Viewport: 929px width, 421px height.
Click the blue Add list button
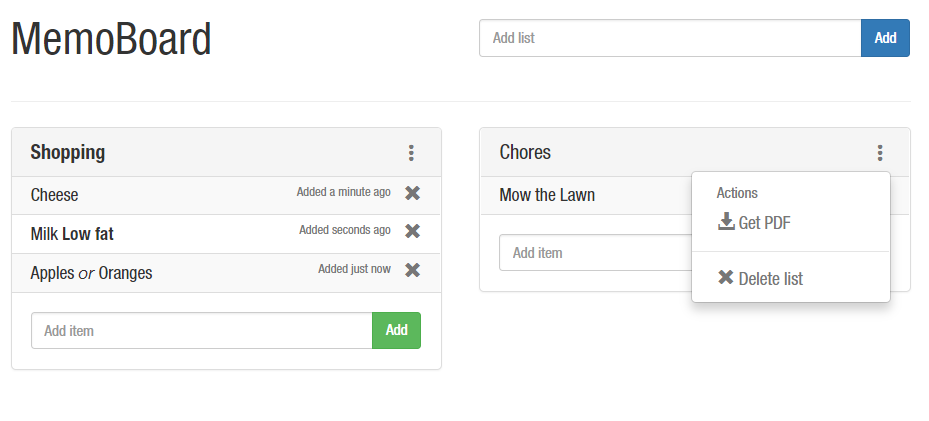coord(885,38)
